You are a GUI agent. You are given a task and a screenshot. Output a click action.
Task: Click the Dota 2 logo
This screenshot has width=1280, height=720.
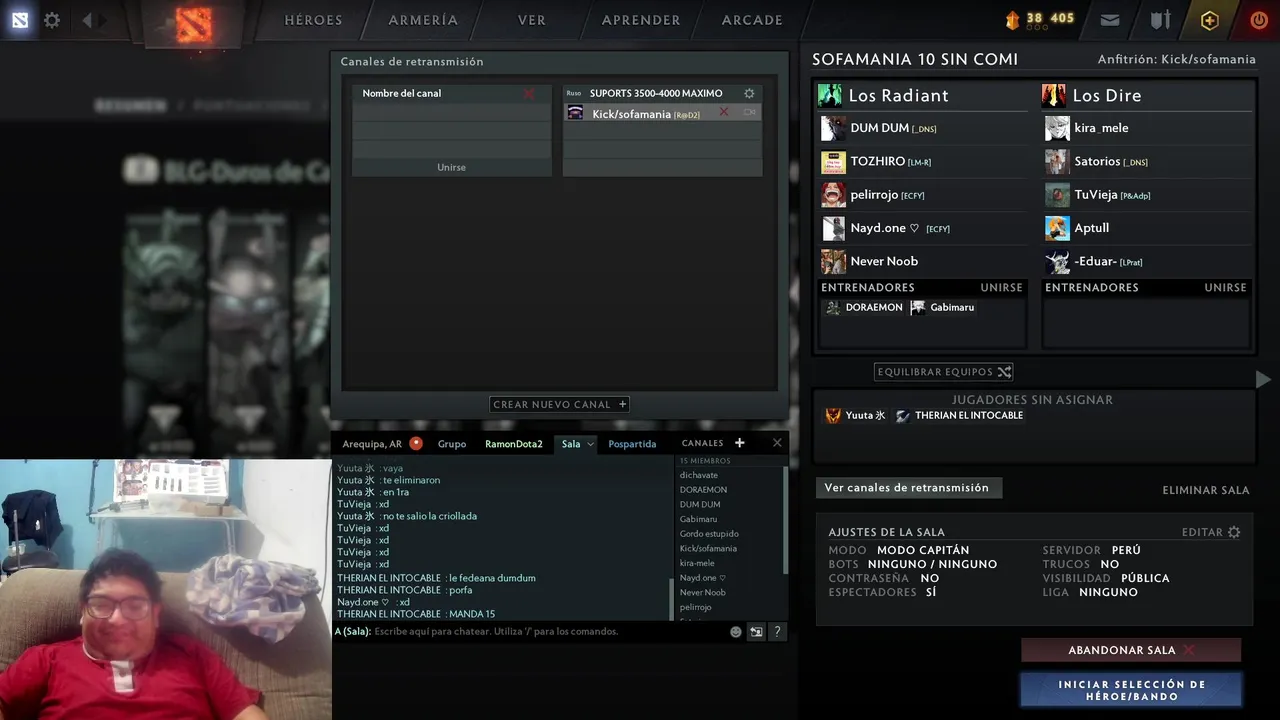[193, 24]
